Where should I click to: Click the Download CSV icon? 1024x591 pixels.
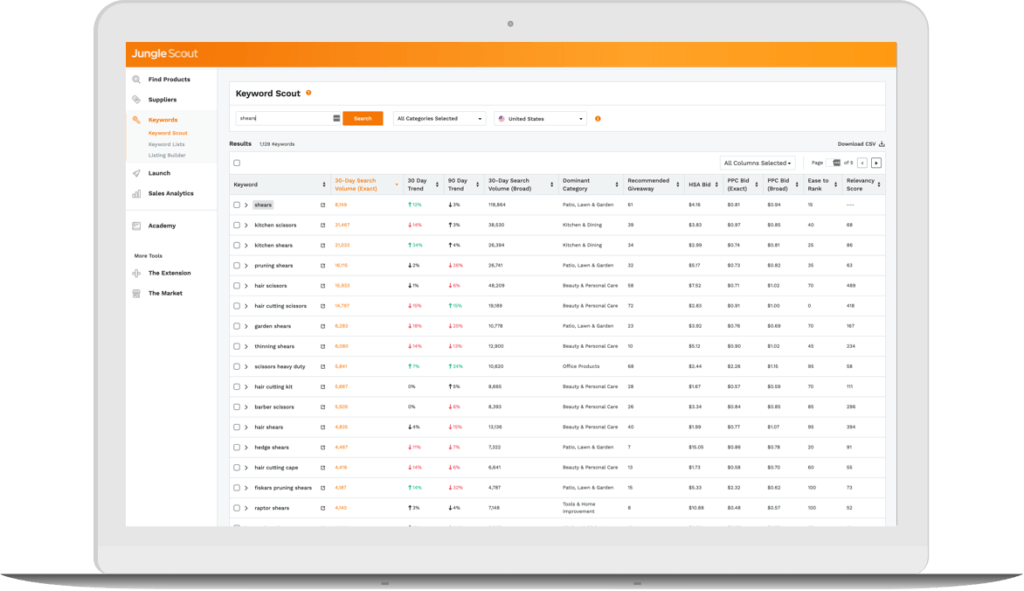point(882,144)
